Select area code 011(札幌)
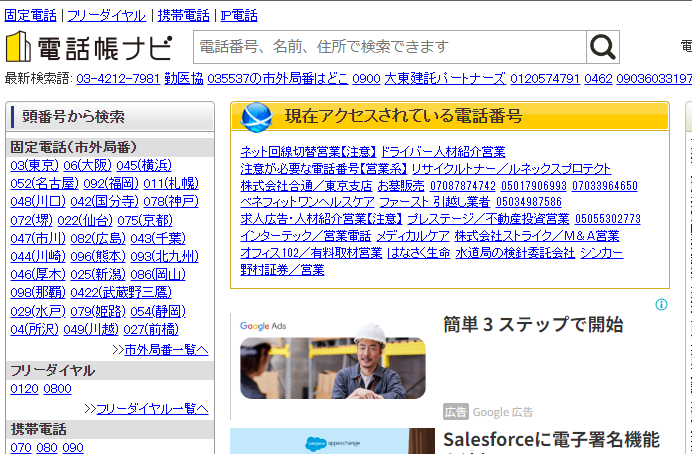This screenshot has width=692, height=454. 171,184
